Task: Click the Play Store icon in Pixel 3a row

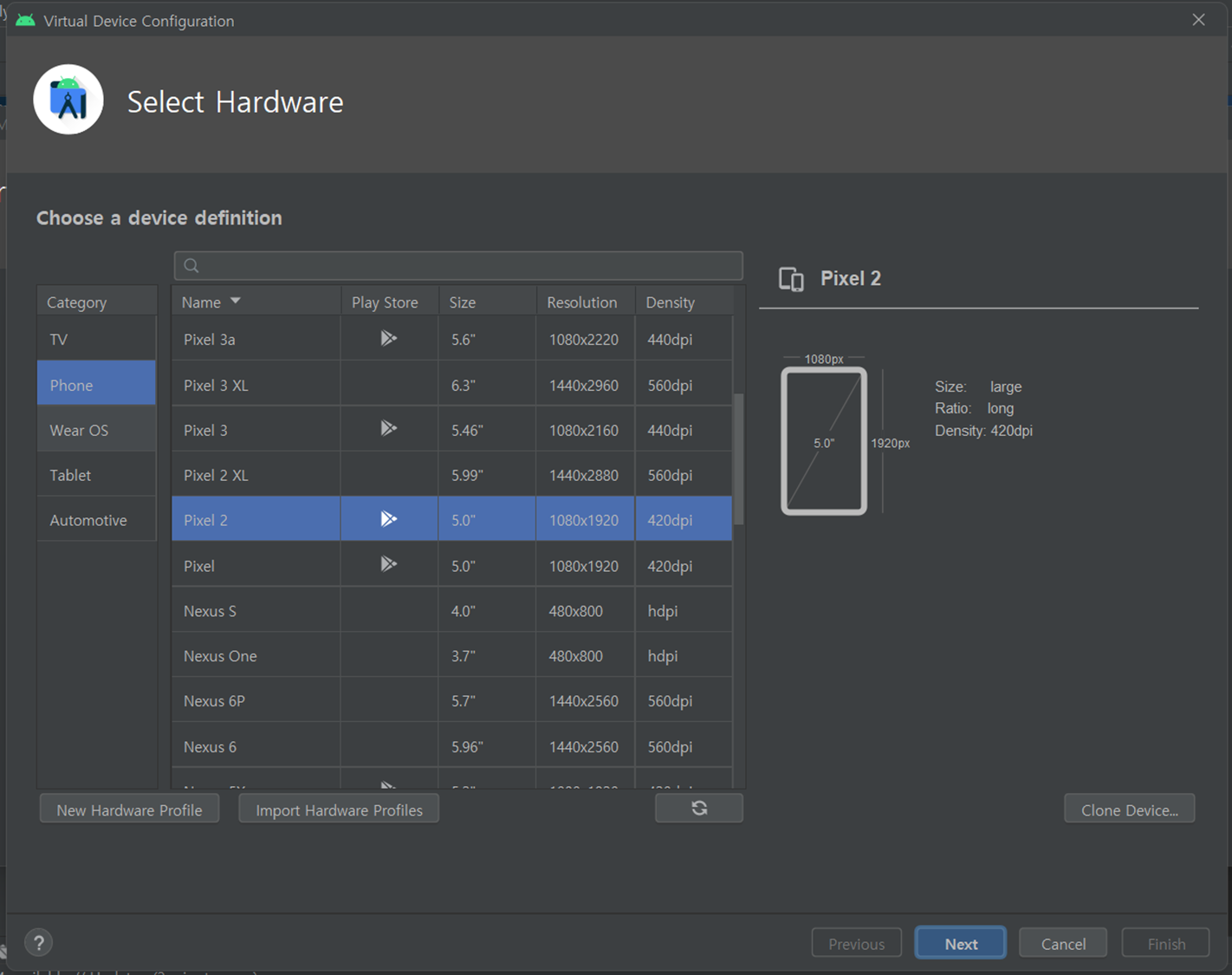Action: (388, 338)
